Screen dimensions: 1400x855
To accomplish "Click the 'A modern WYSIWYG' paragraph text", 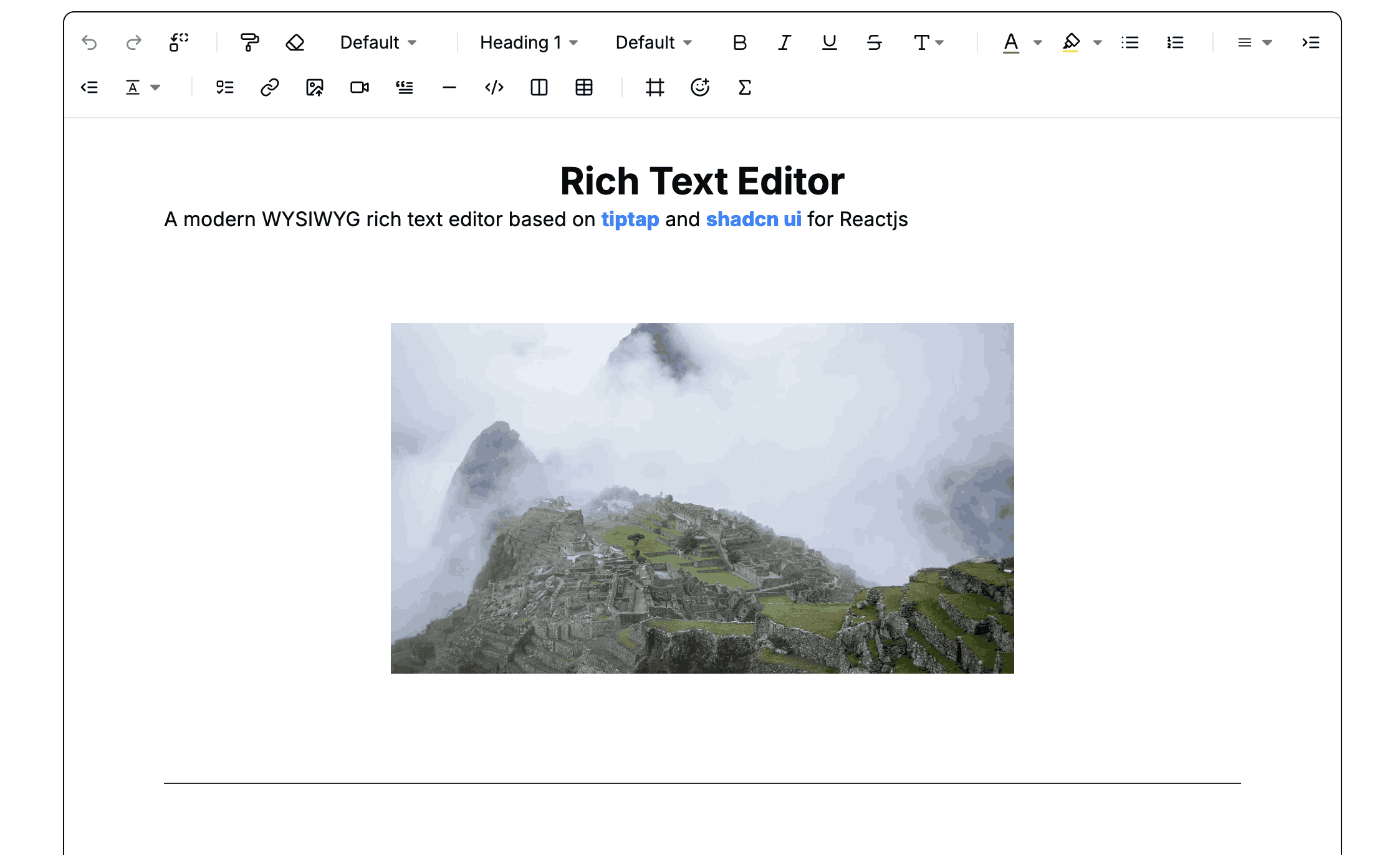I will 536,219.
